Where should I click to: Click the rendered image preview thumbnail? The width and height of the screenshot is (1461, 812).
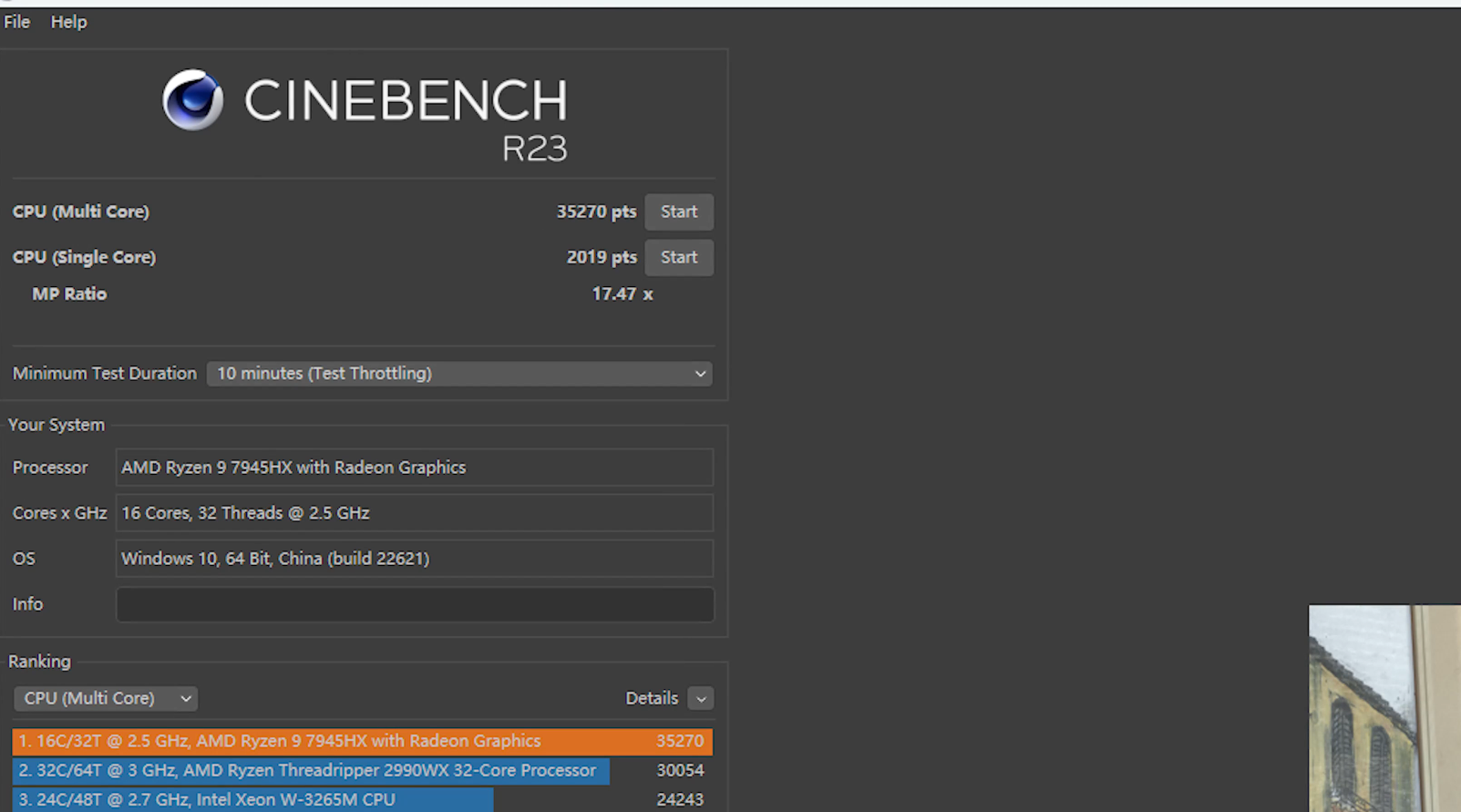1384,708
